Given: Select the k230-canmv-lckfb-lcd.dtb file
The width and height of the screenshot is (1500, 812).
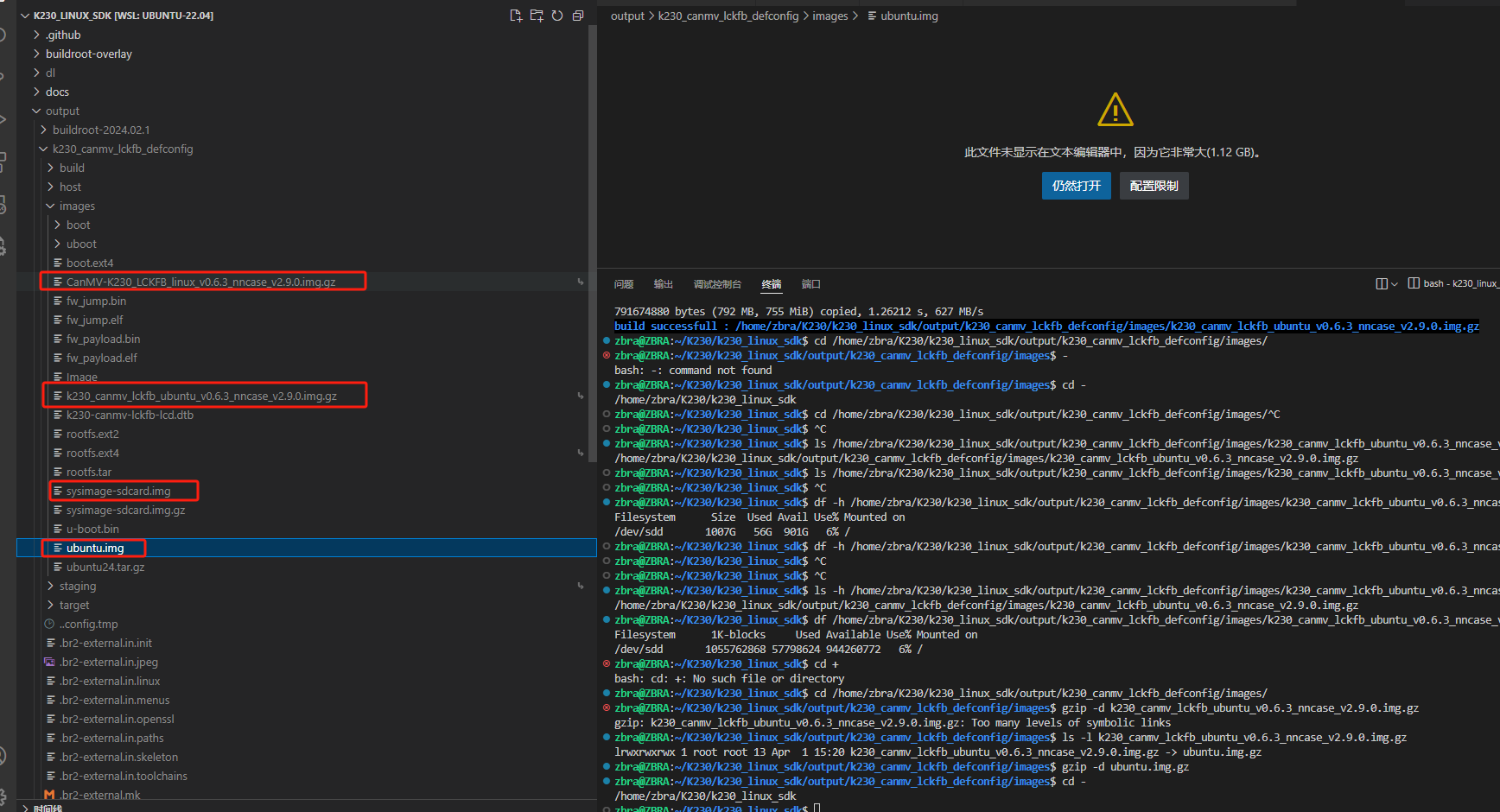Looking at the screenshot, I should tap(130, 415).
